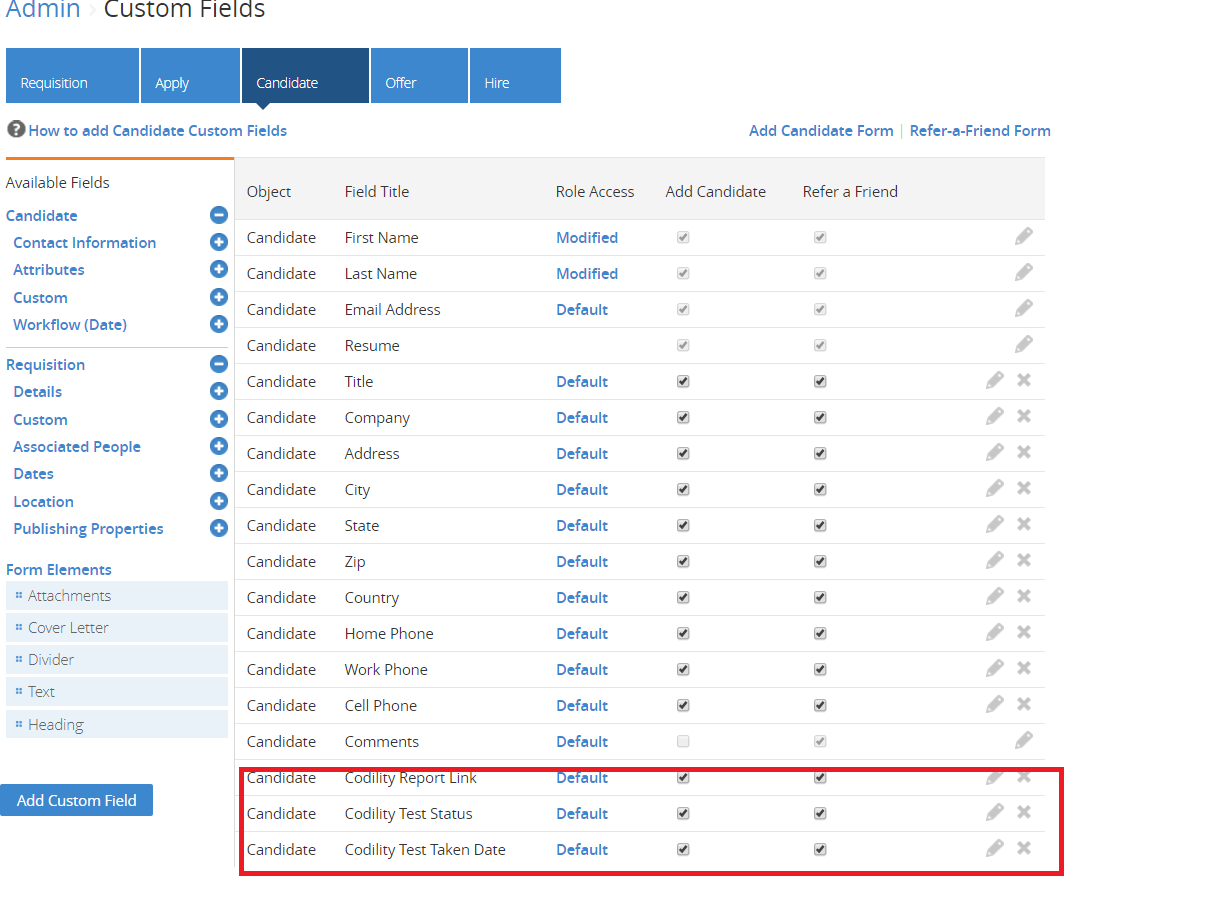Open the Refer-a-Friend Form link

click(x=980, y=130)
